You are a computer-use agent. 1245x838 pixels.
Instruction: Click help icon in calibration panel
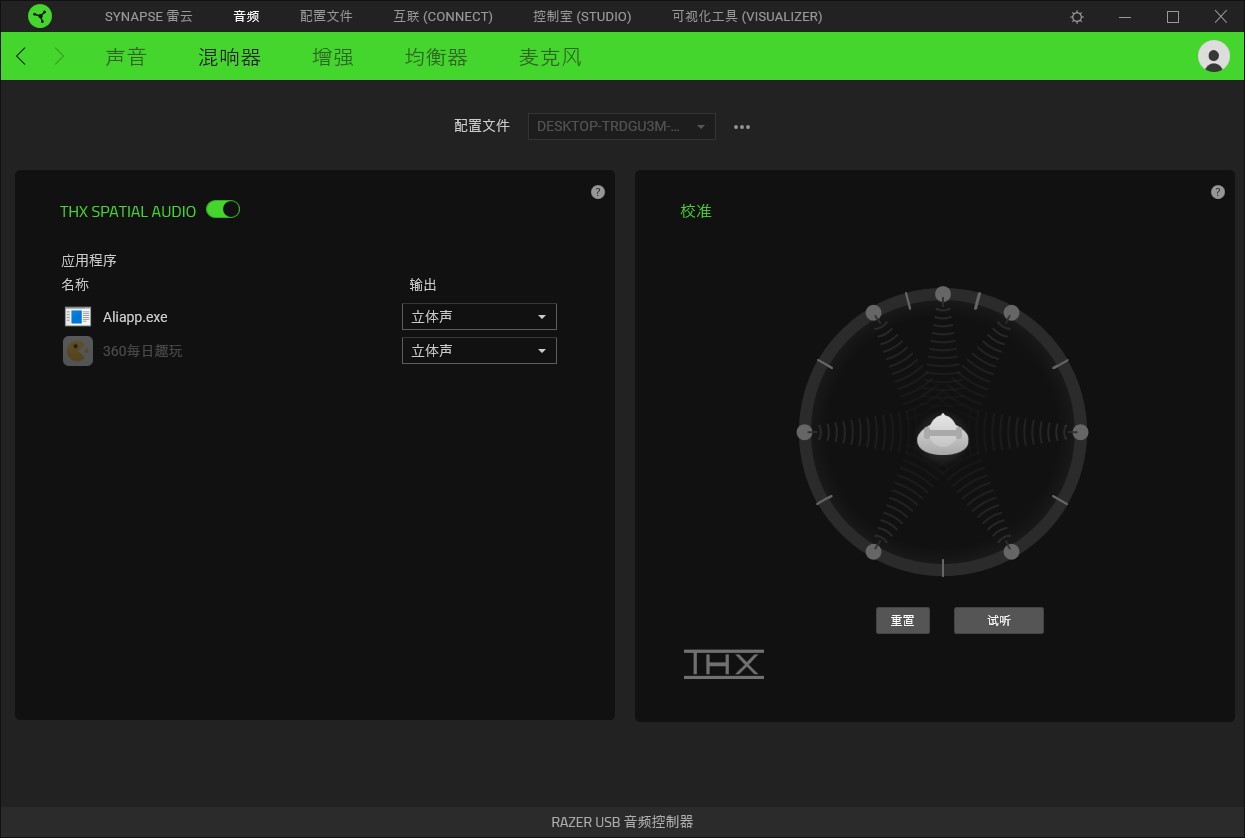(1218, 192)
